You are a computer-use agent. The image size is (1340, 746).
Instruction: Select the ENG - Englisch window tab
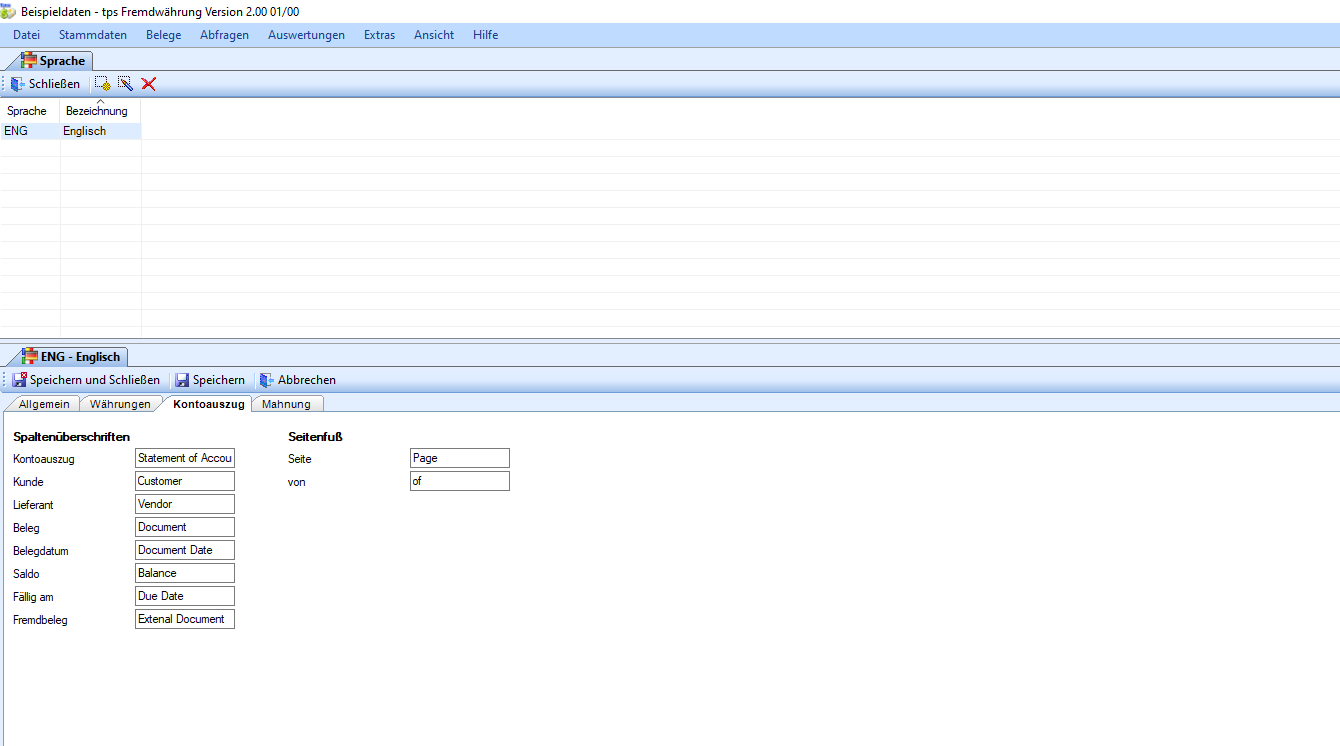point(71,357)
